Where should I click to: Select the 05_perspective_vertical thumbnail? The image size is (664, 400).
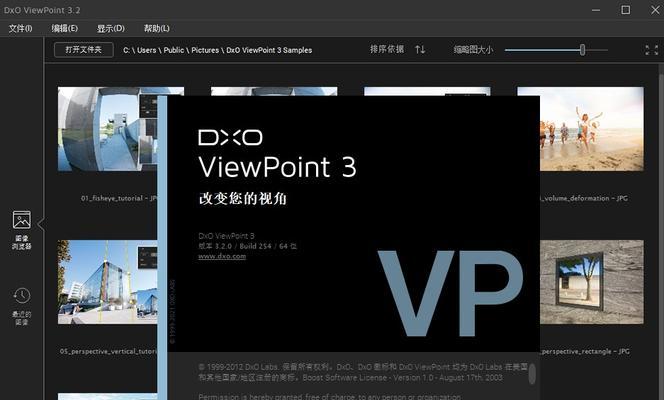tap(108, 282)
